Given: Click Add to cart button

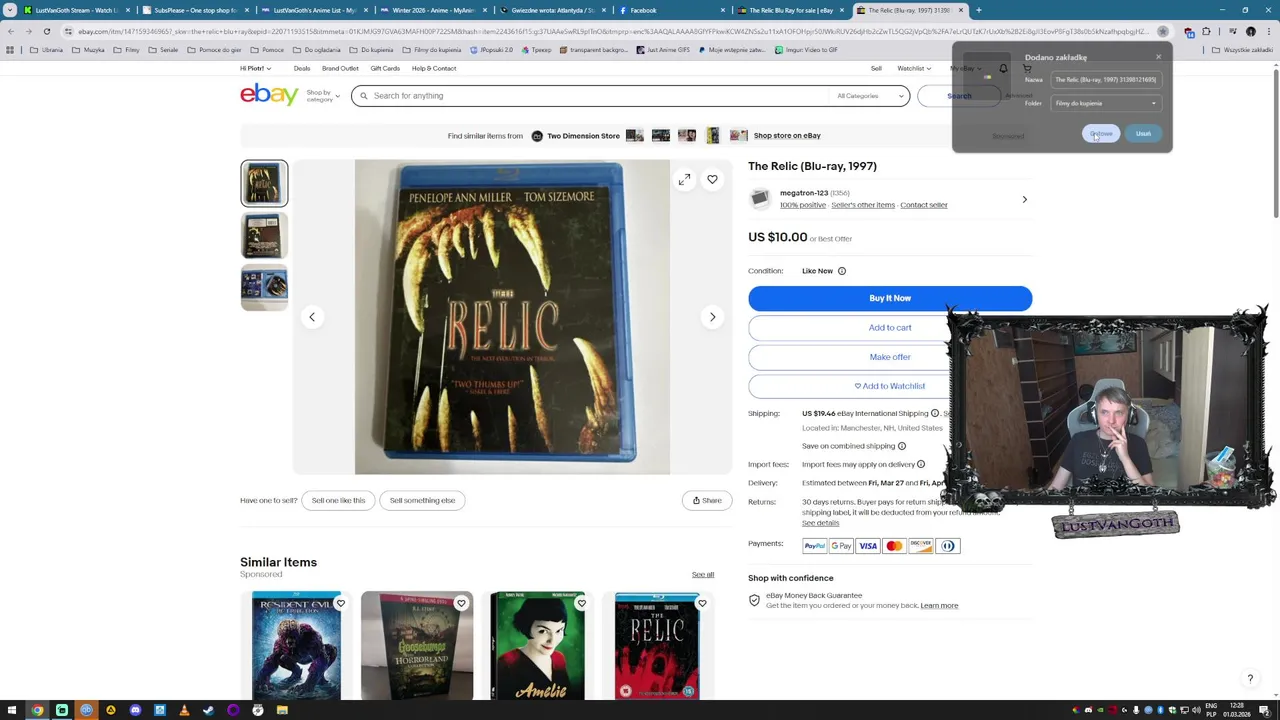Looking at the screenshot, I should tap(890, 328).
